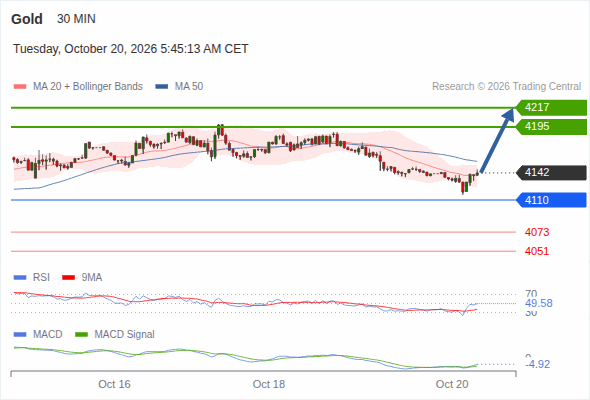Click the RSI blue legend swatch
This screenshot has width=590, height=400.
[x=20, y=278]
